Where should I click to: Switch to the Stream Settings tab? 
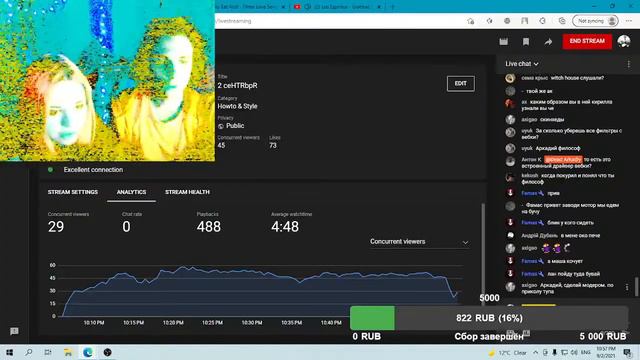pos(73,192)
